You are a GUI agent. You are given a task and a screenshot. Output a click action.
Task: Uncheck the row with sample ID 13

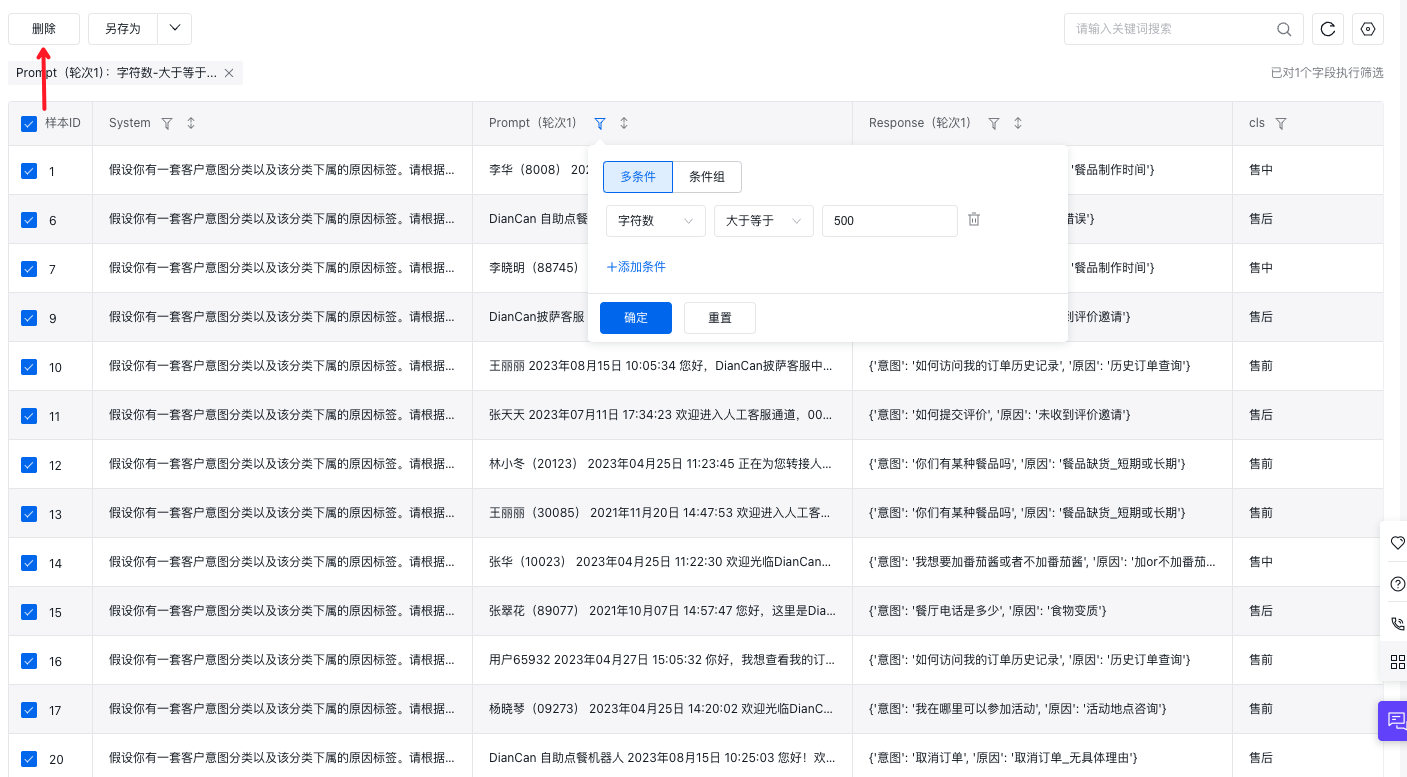29,514
